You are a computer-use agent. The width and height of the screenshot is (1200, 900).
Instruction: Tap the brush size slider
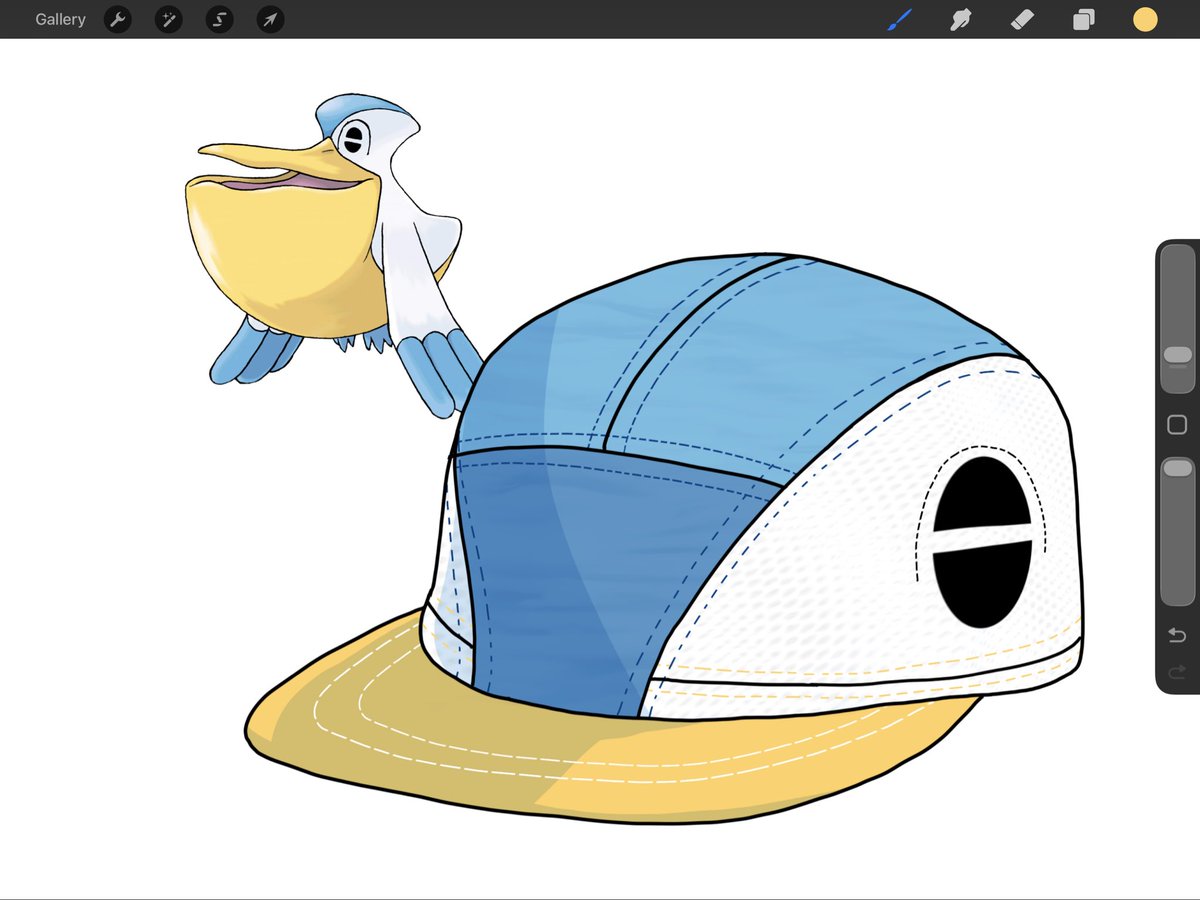pos(1177,319)
